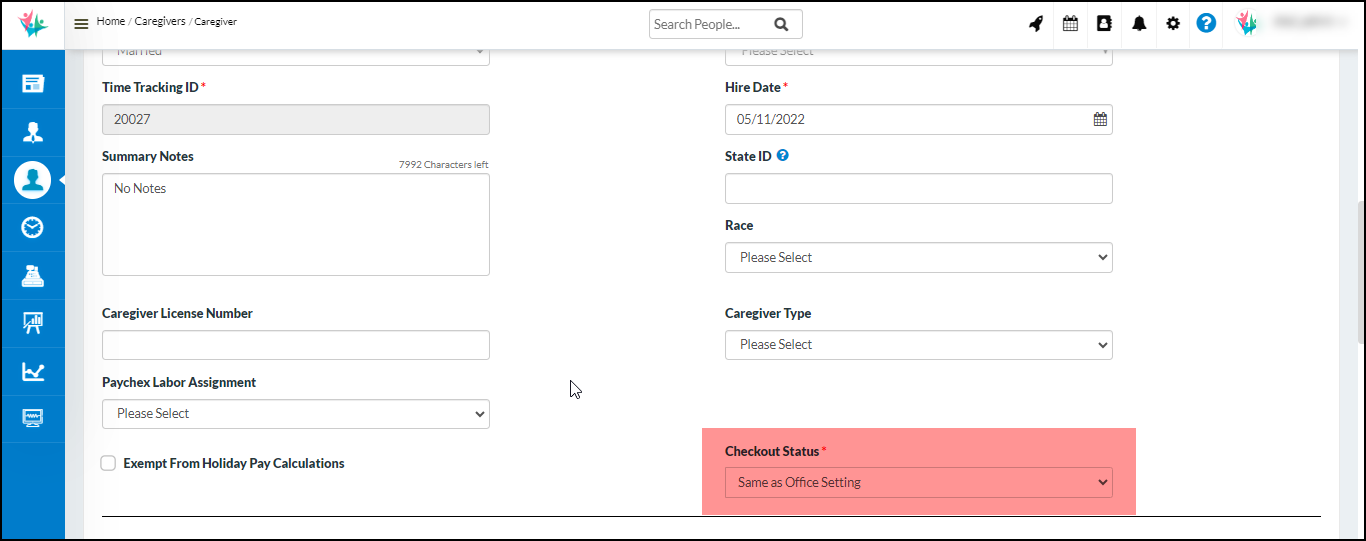1366x541 pixels.
Task: Open the Caregiver Type dropdown
Action: click(918, 344)
